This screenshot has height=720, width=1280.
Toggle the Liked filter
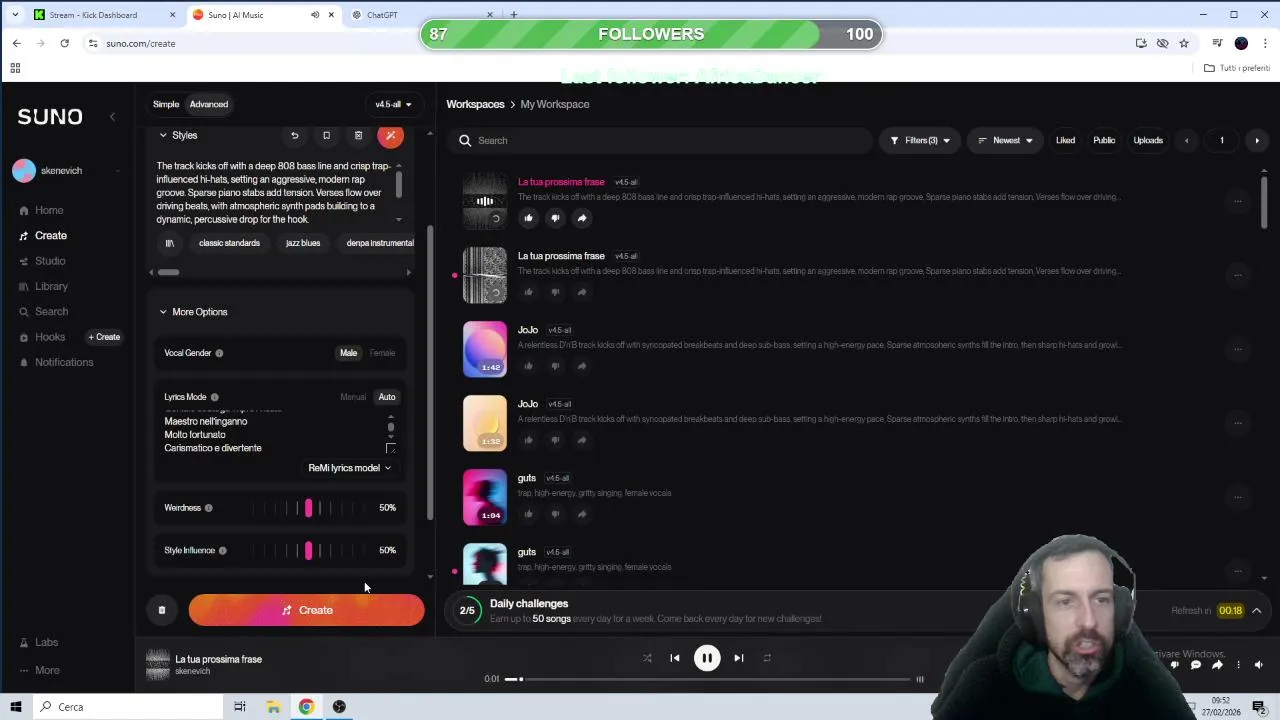(x=1065, y=141)
